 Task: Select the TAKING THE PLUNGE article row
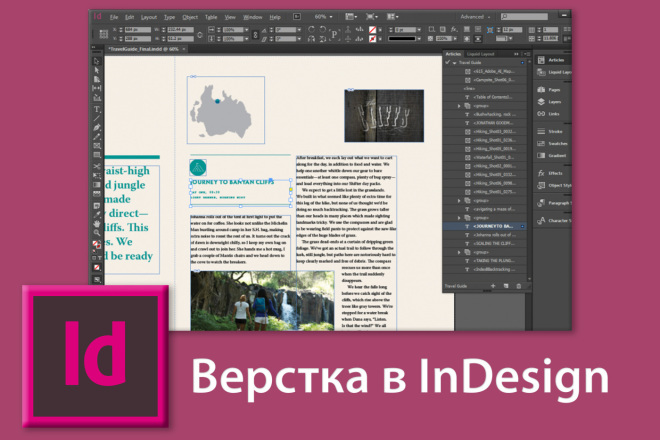point(484,261)
